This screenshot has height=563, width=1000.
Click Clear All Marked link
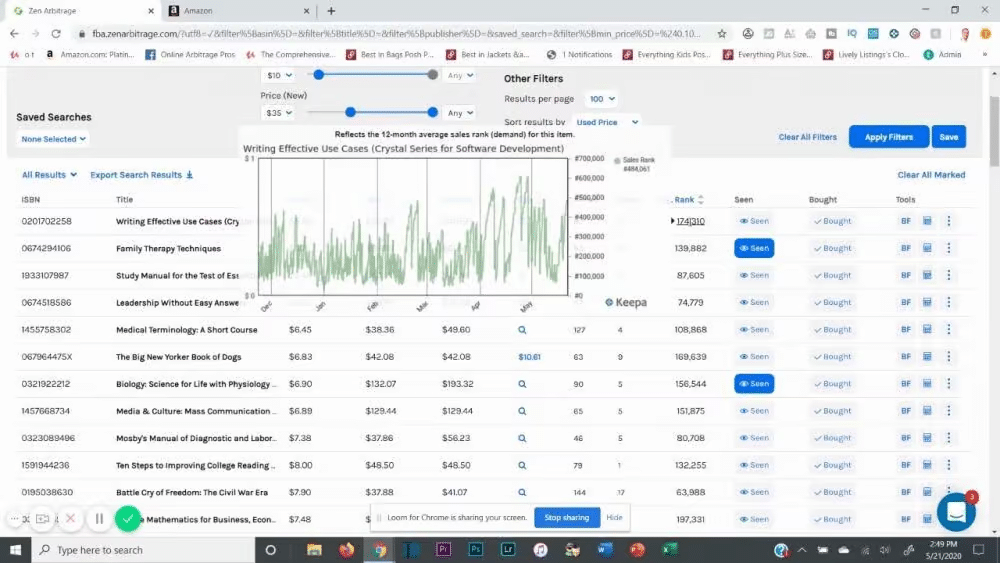(931, 175)
